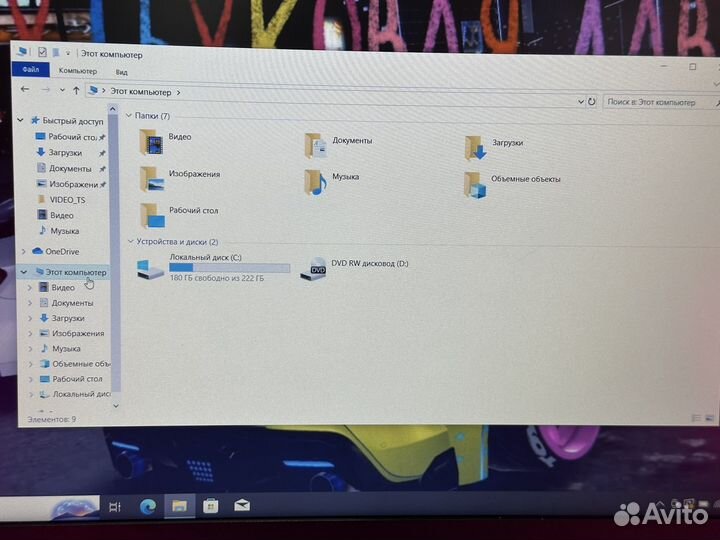Click the Windows search area on taskbar
This screenshot has height=540, width=720.
pos(51,506)
